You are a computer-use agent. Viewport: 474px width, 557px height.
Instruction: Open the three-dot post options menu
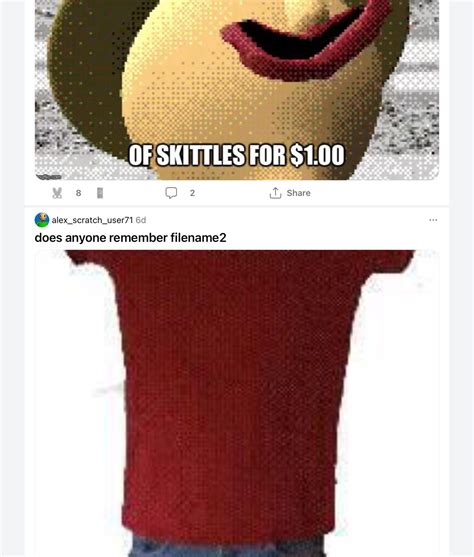pyautogui.click(x=433, y=220)
